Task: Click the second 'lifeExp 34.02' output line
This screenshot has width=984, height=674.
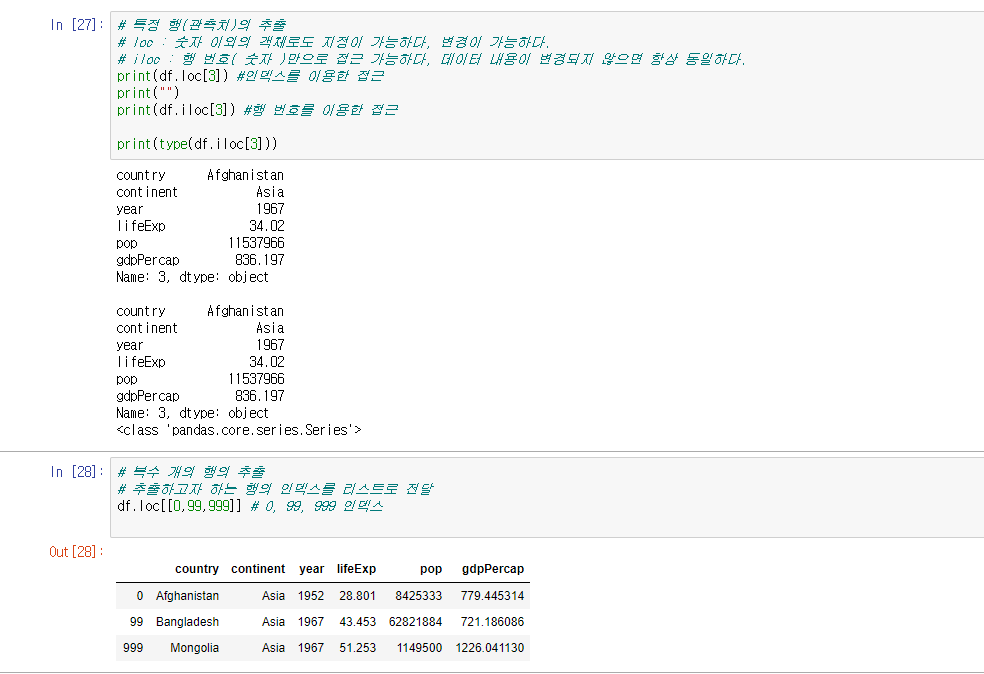Action: click(x=200, y=362)
